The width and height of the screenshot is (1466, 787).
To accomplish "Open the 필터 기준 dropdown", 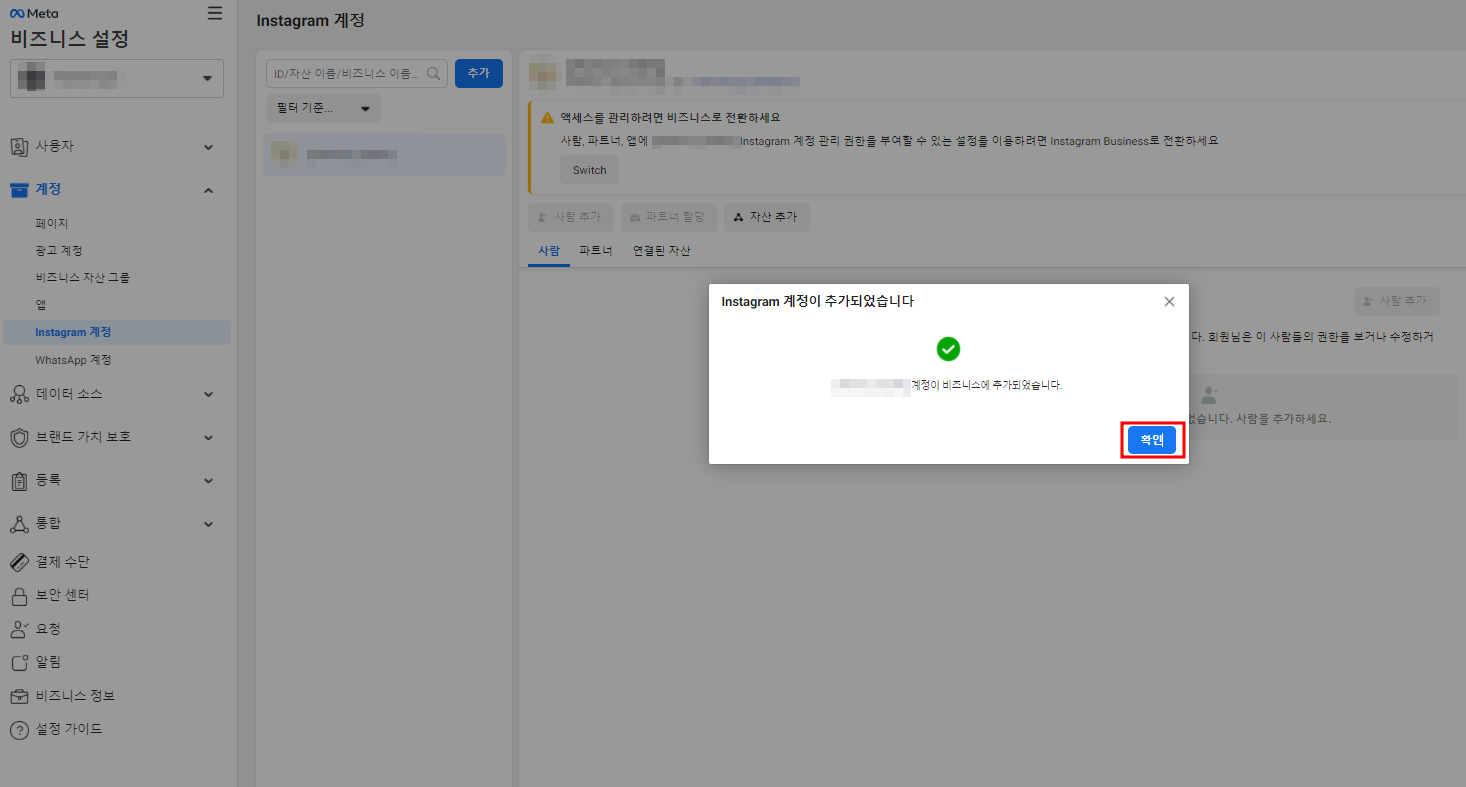I will pos(323,108).
